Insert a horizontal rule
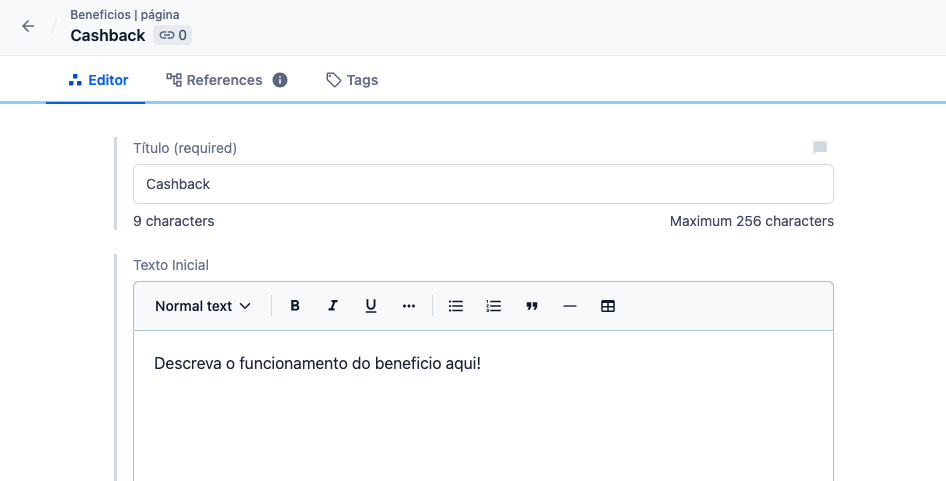The height and width of the screenshot is (481, 946). click(570, 306)
